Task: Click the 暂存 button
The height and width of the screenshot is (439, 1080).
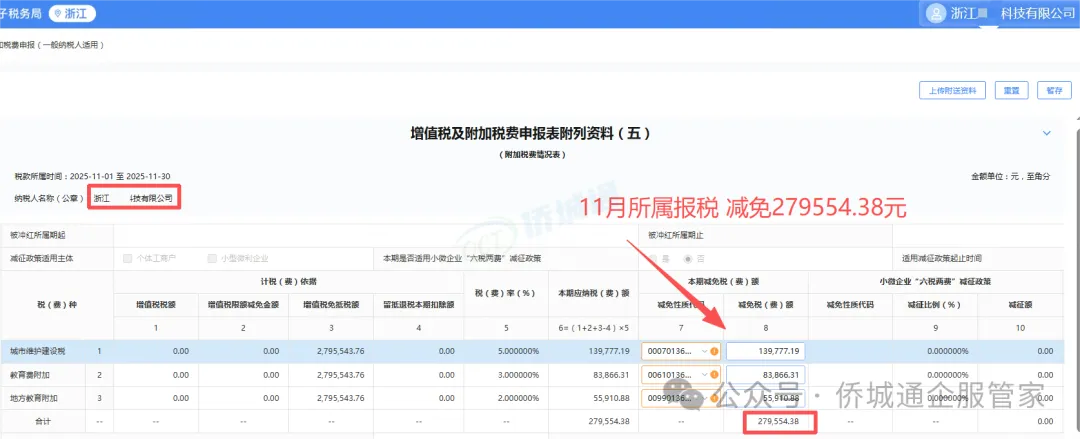Action: point(1055,90)
